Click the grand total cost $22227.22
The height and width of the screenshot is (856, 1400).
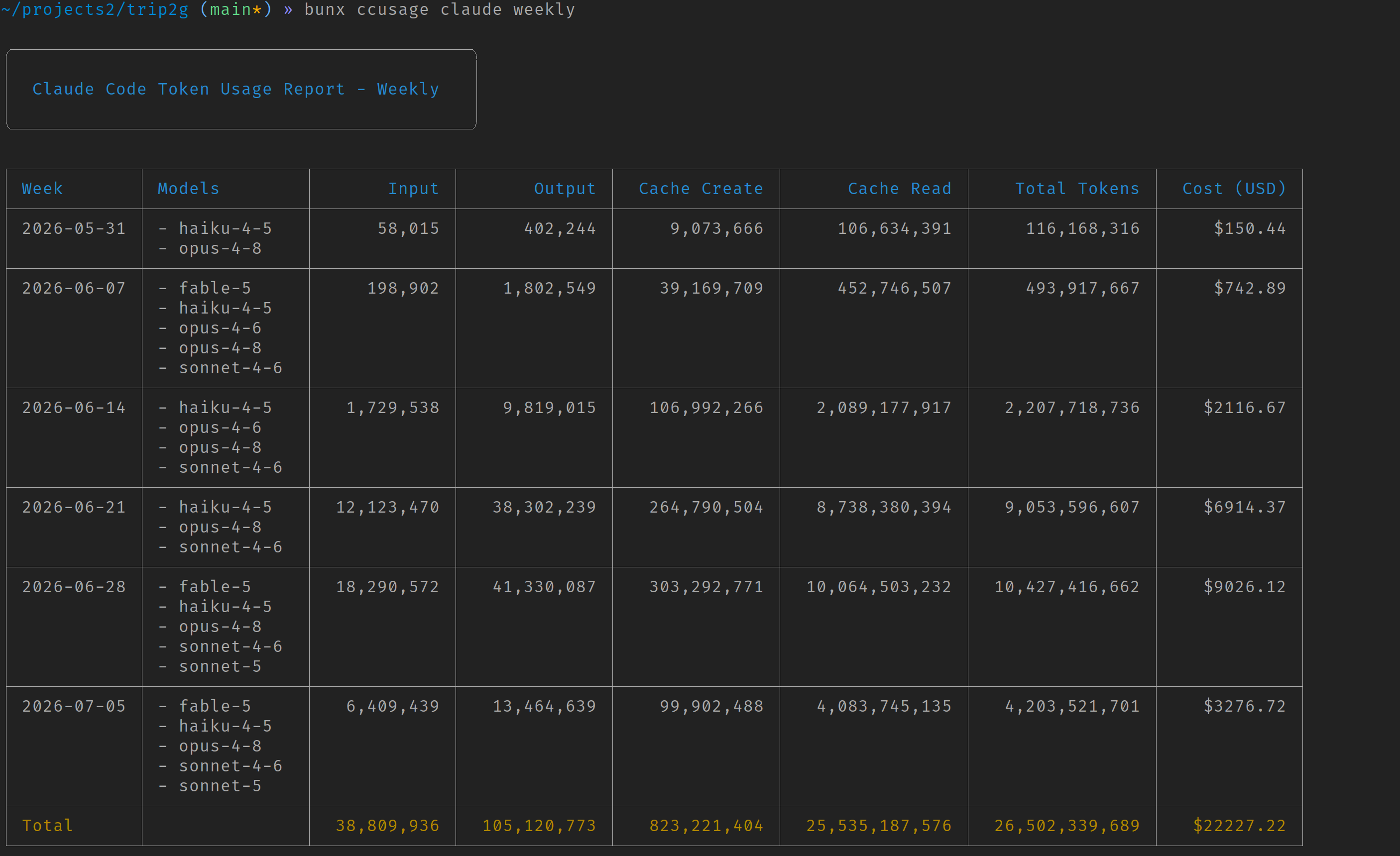(1240, 825)
